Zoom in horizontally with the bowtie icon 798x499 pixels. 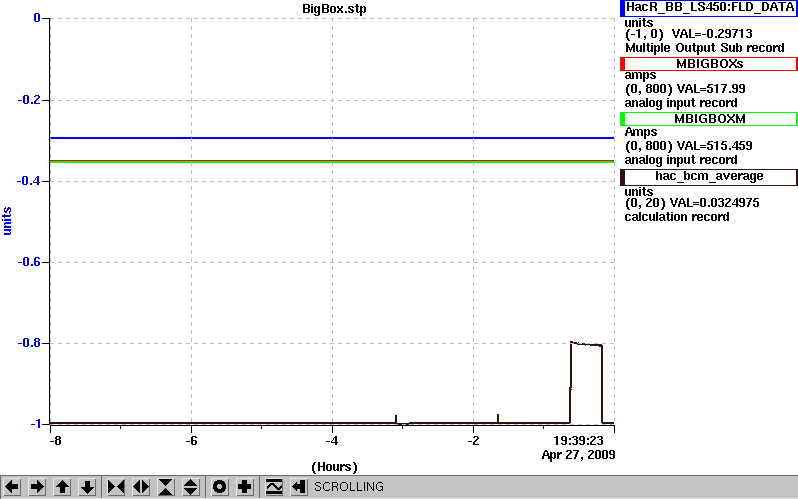(116, 487)
